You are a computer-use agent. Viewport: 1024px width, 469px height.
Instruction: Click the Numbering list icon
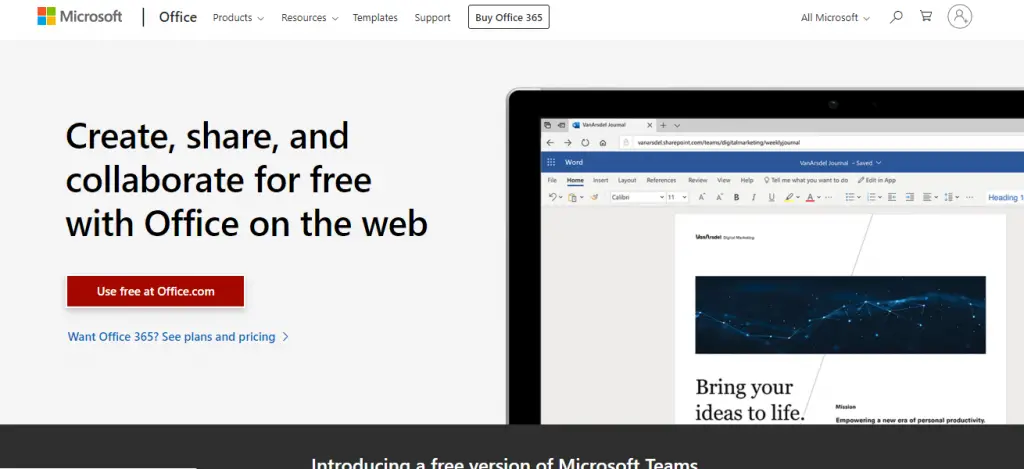click(x=871, y=197)
